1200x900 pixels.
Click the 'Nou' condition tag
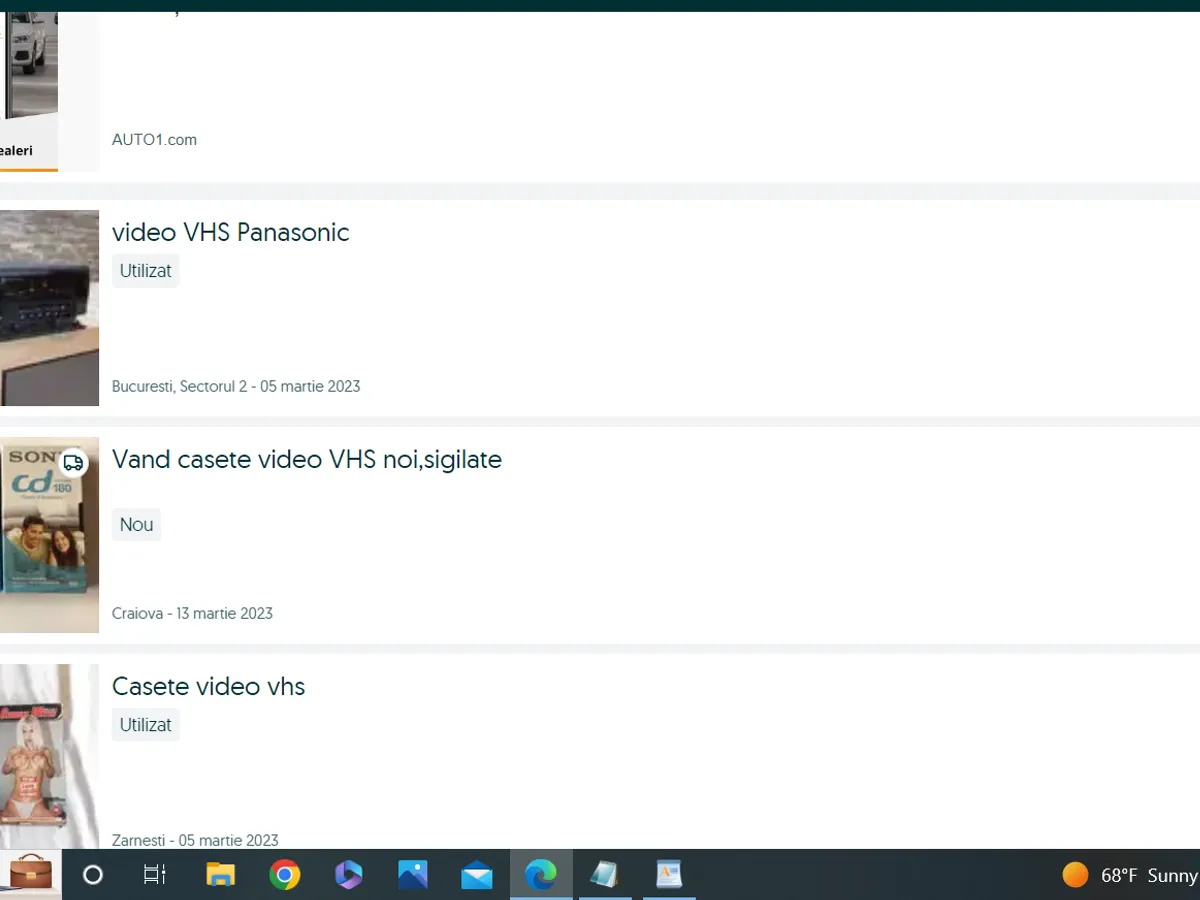[136, 525]
